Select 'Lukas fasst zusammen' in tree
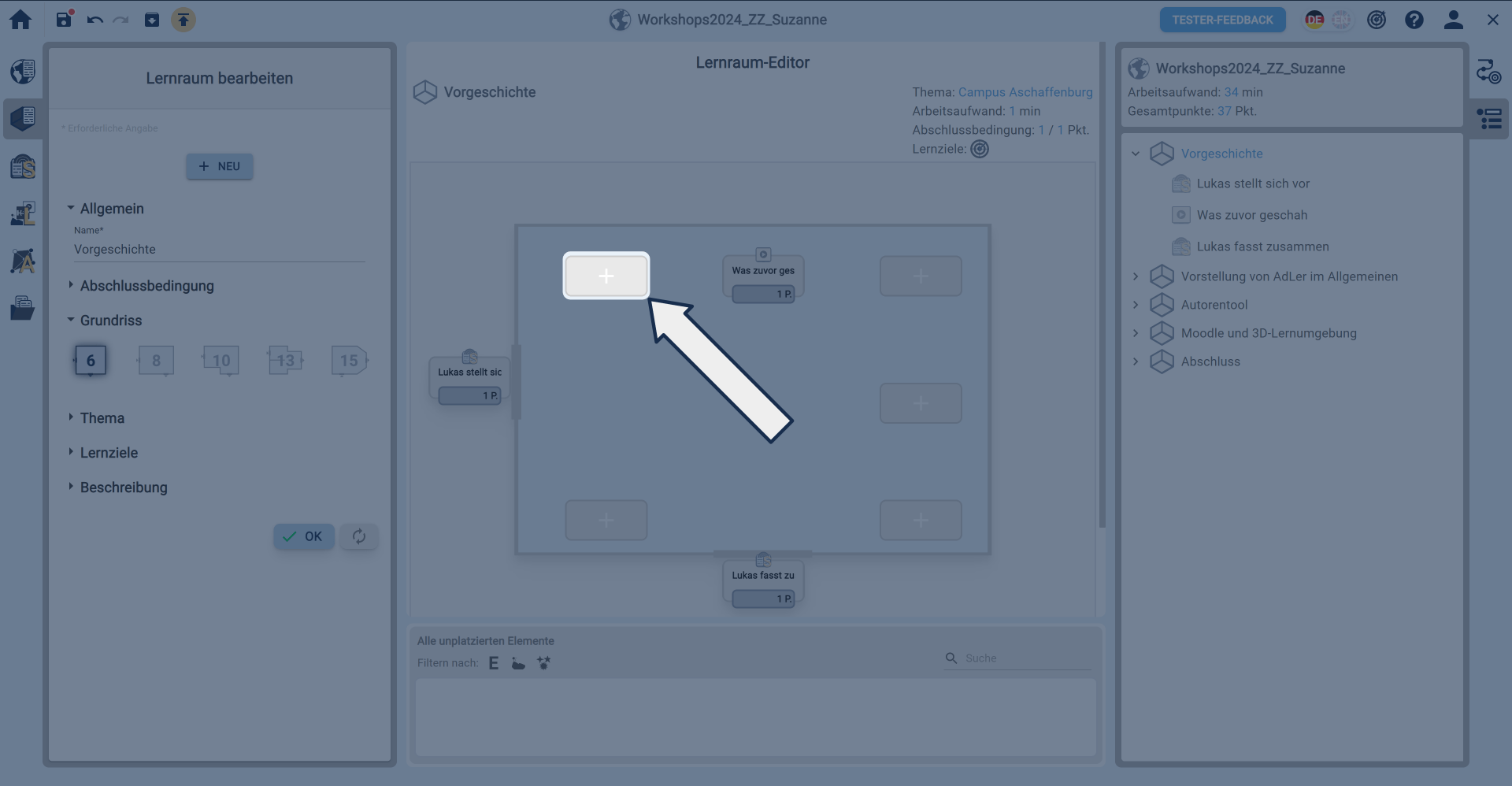This screenshot has width=1512, height=786. 1262,247
